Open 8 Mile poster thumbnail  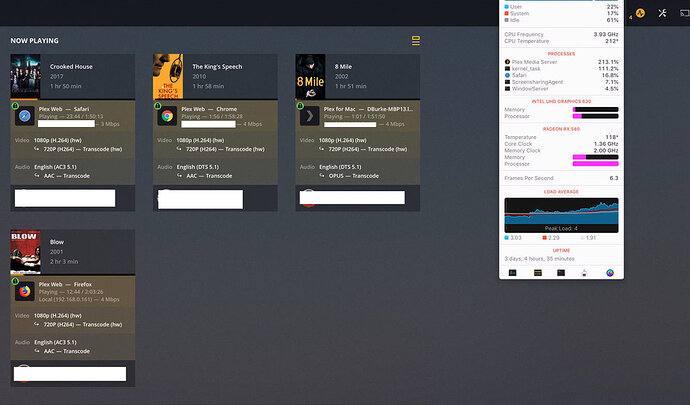(x=311, y=76)
